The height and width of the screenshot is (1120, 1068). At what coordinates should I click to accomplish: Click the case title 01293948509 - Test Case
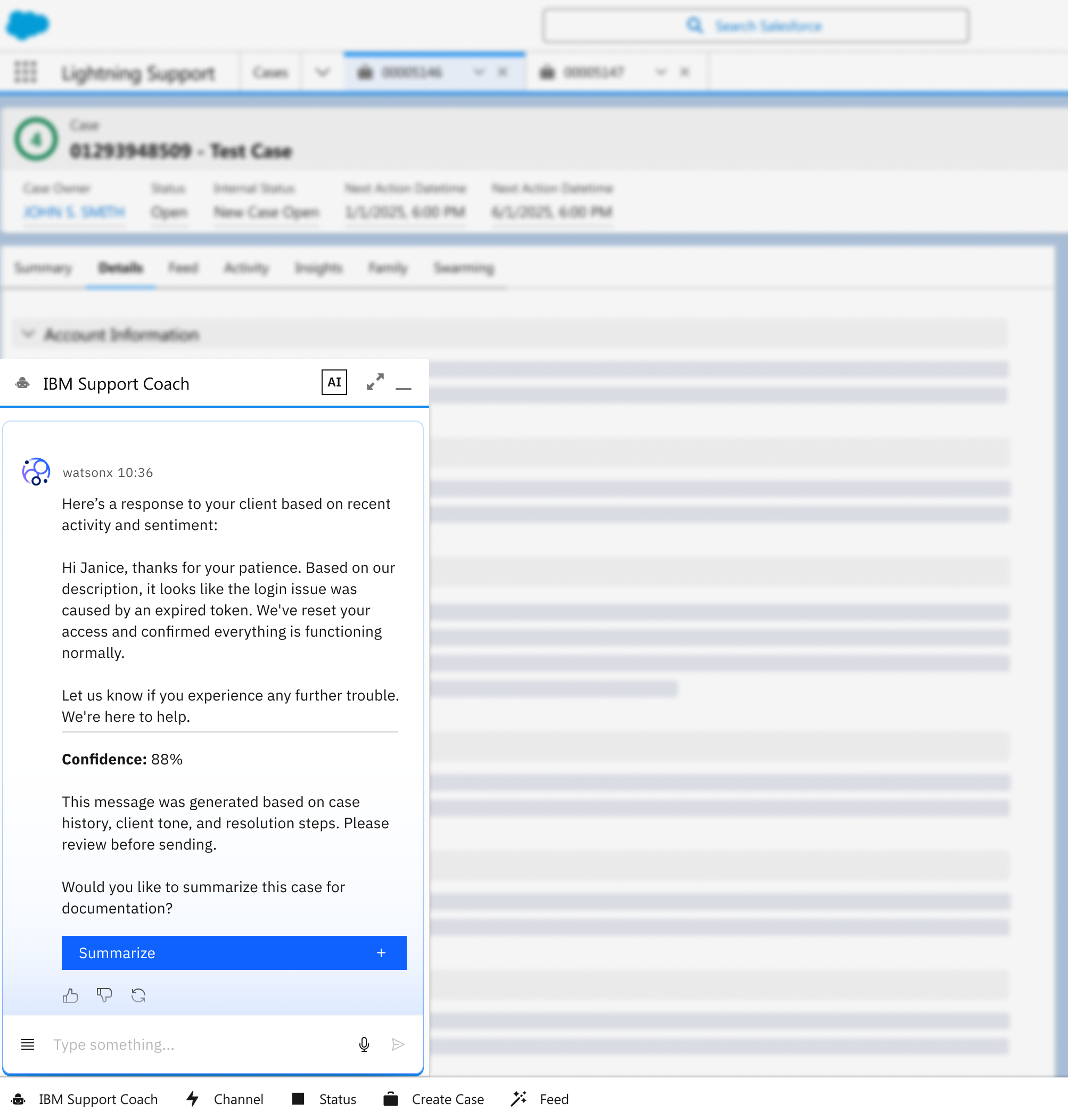pos(181,151)
